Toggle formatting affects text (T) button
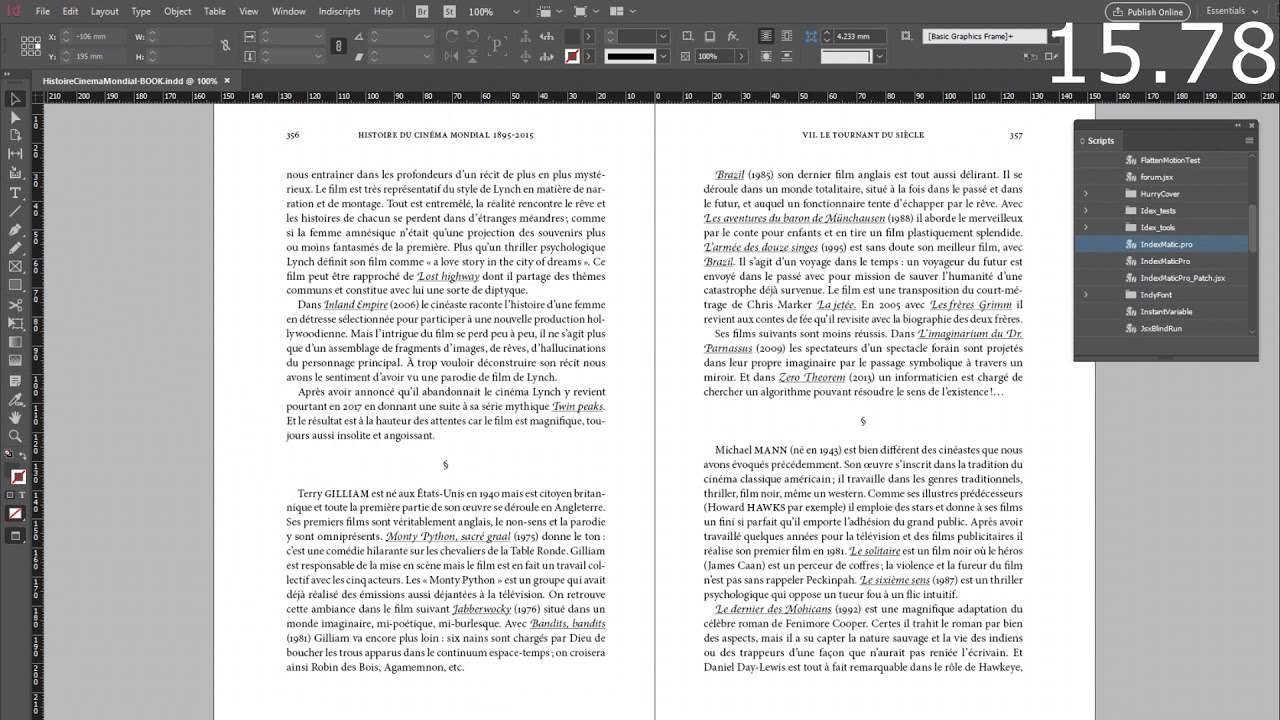 click(x=24, y=495)
